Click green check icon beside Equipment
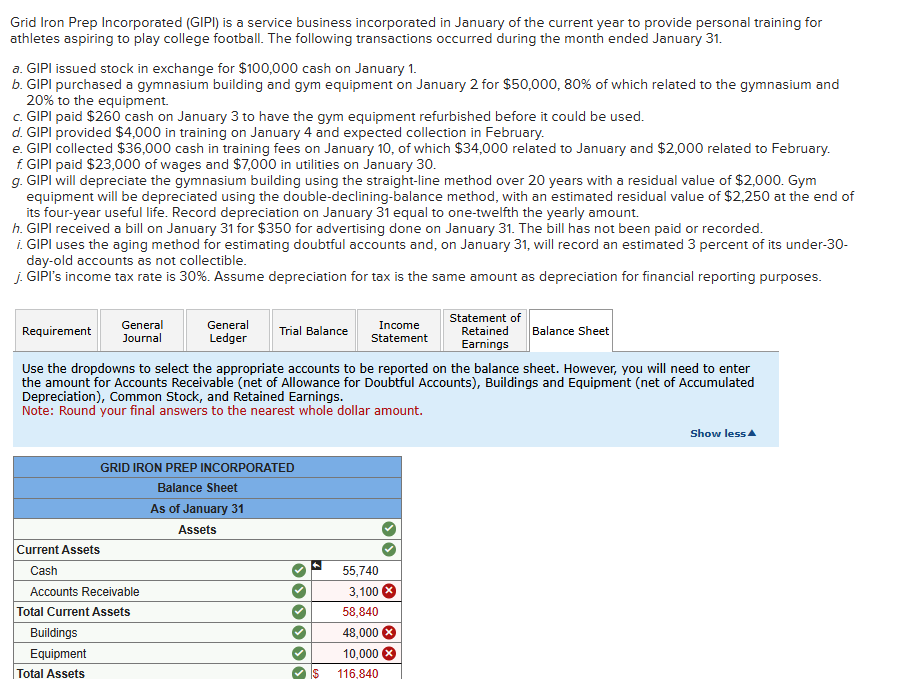 (x=299, y=653)
